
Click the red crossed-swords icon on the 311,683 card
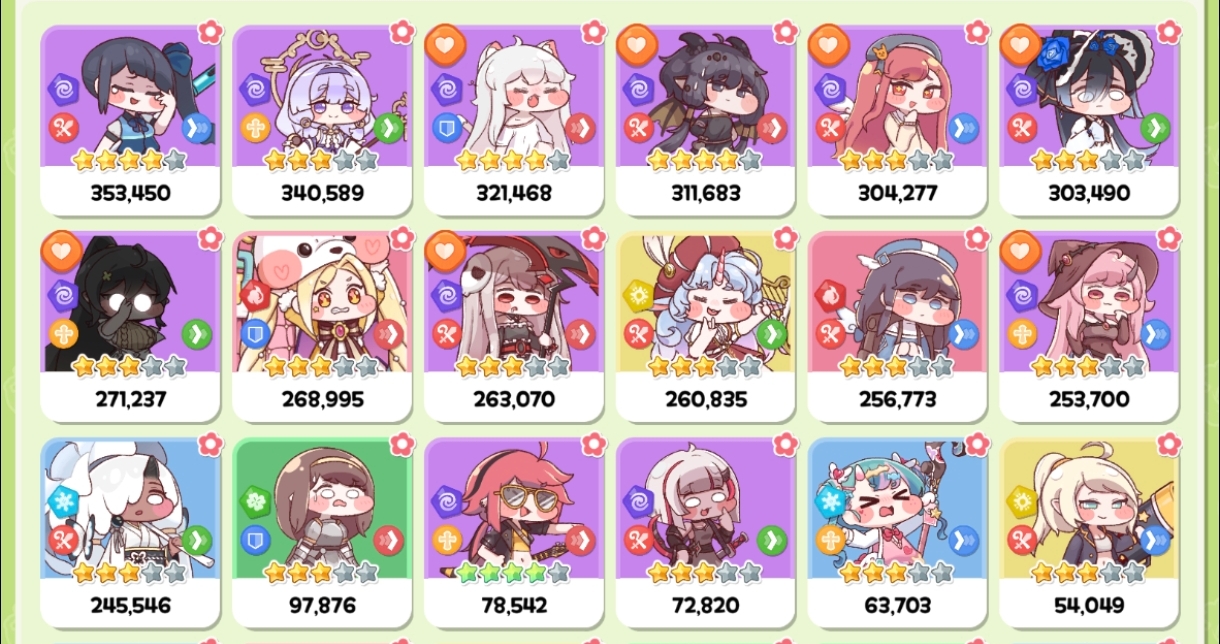(x=638, y=128)
